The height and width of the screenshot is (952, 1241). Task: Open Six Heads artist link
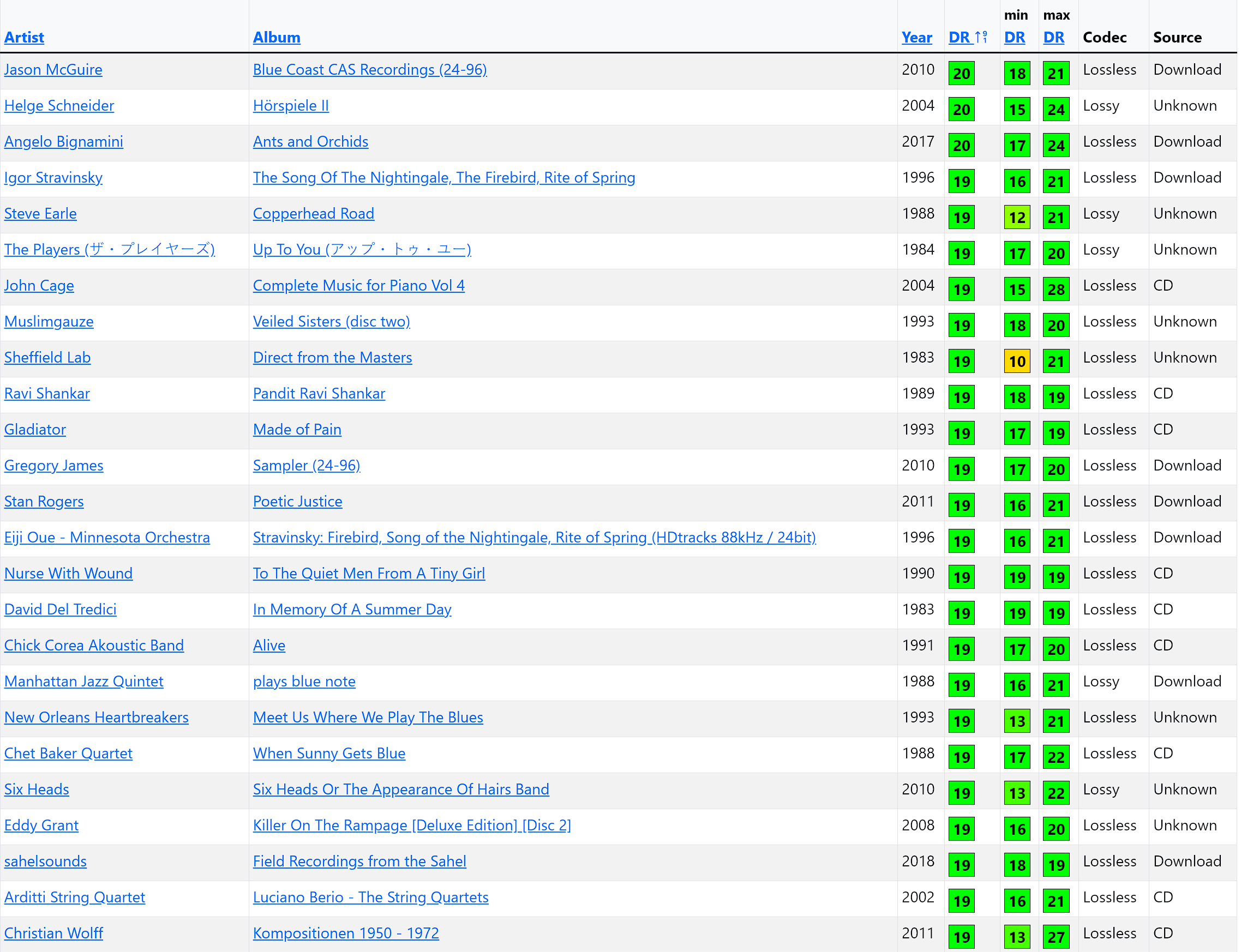(x=37, y=790)
